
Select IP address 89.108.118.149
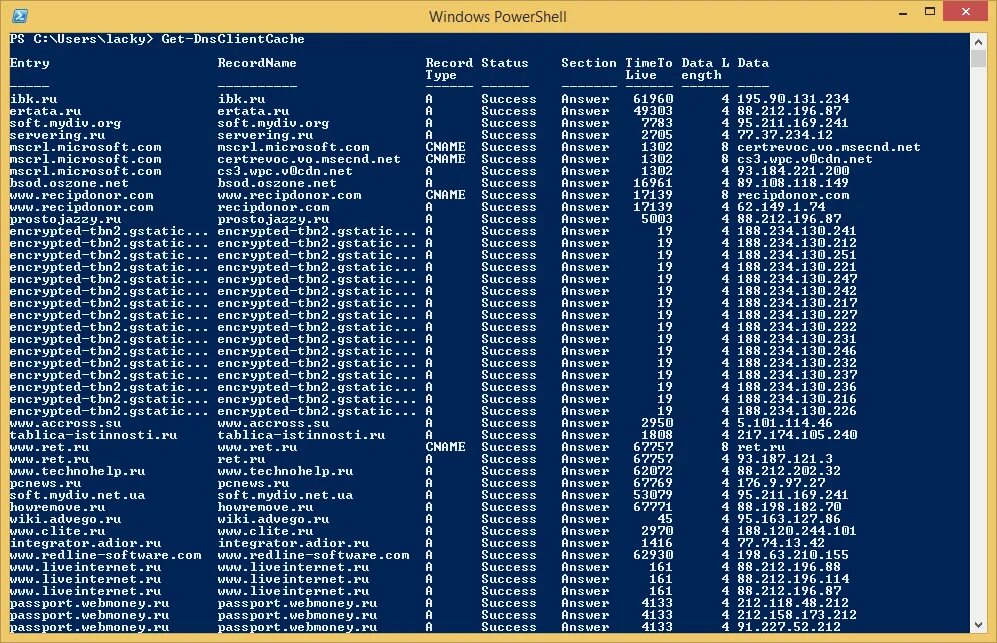point(793,183)
